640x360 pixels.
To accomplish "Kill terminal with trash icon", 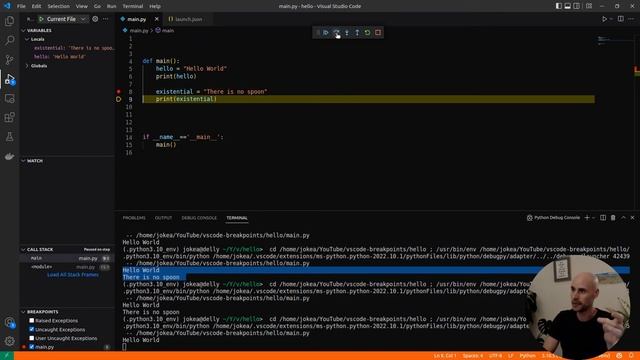I will [613, 218].
